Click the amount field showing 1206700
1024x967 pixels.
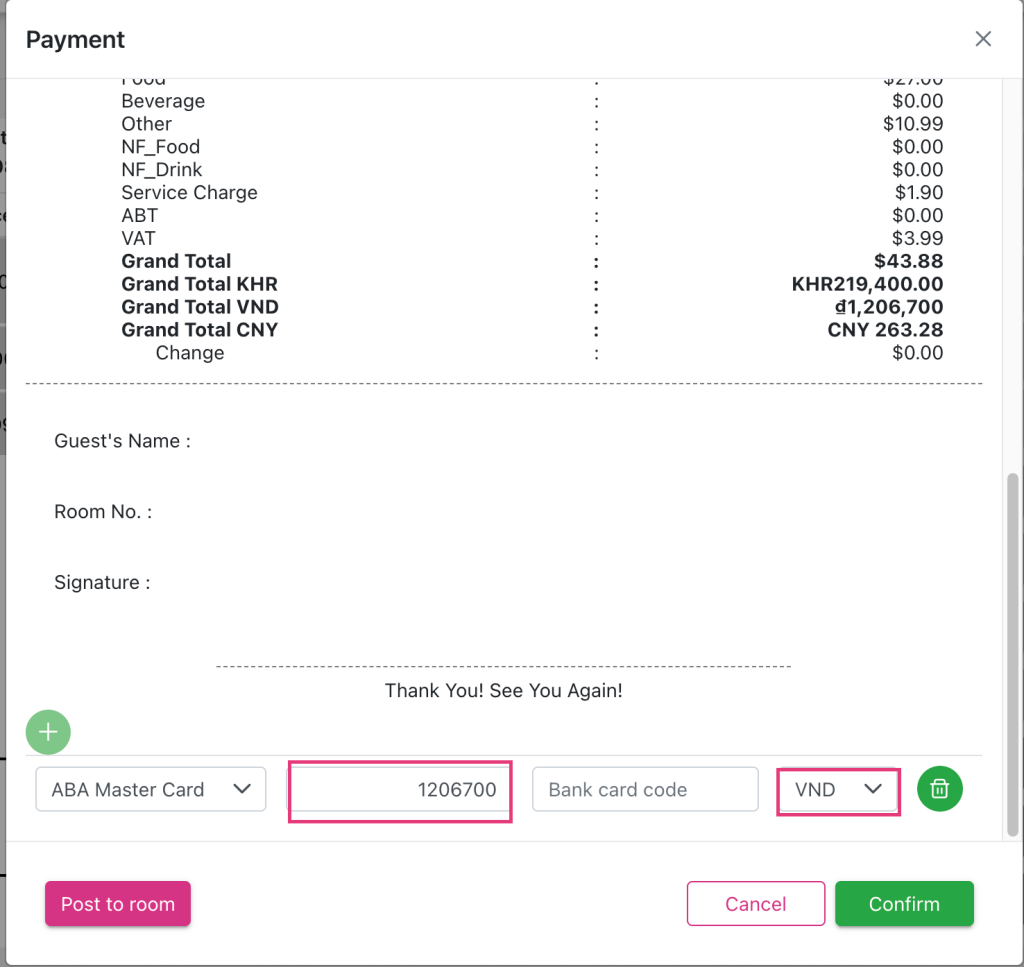pyautogui.click(x=400, y=789)
